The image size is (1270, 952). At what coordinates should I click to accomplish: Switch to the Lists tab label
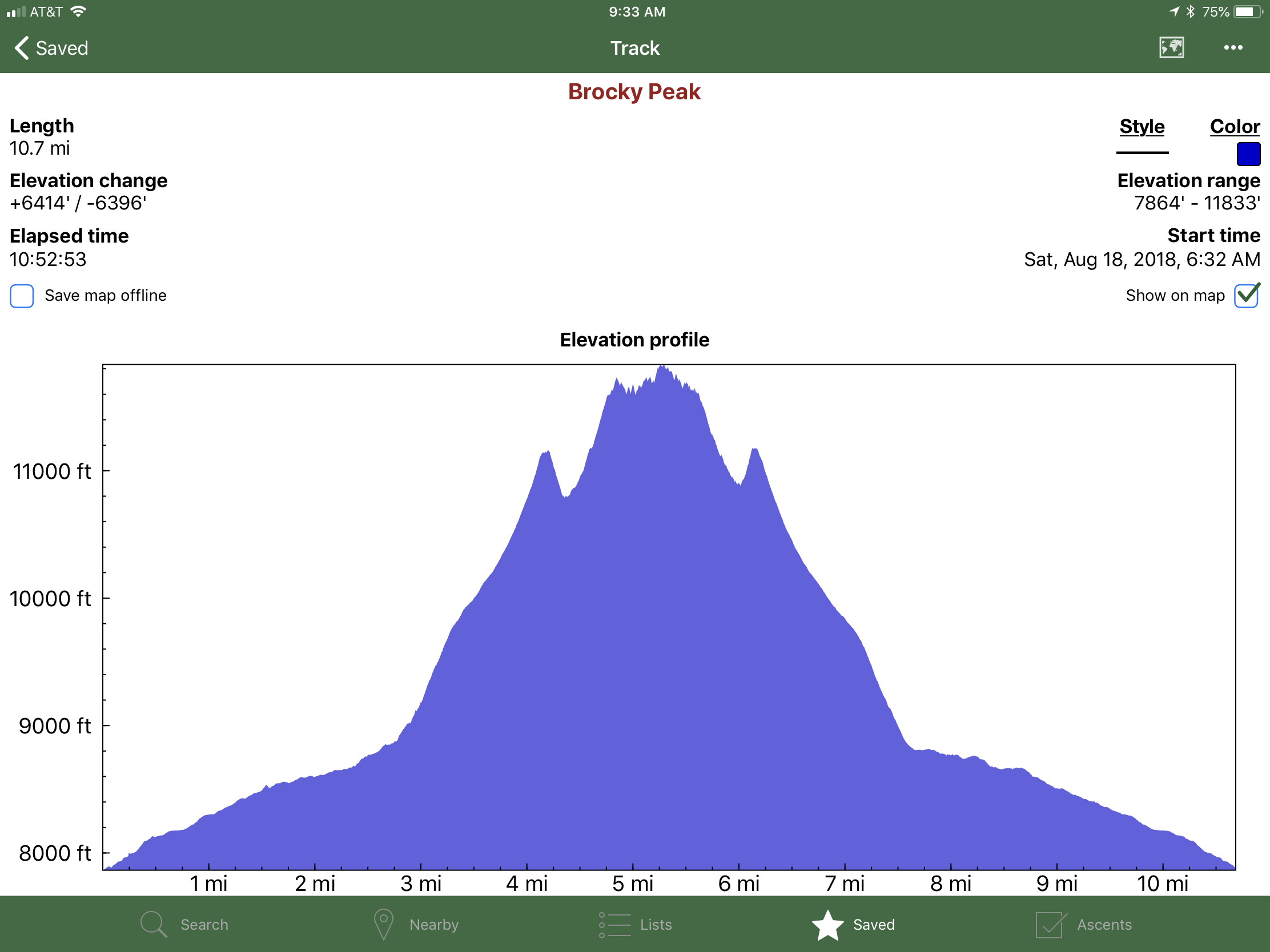[656, 925]
